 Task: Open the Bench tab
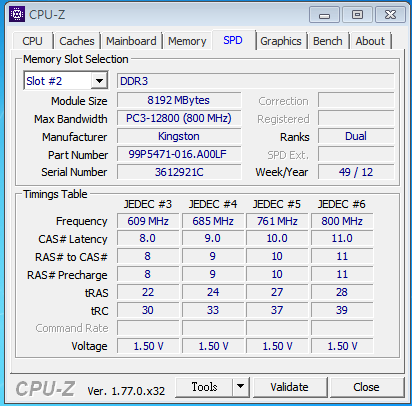328,41
